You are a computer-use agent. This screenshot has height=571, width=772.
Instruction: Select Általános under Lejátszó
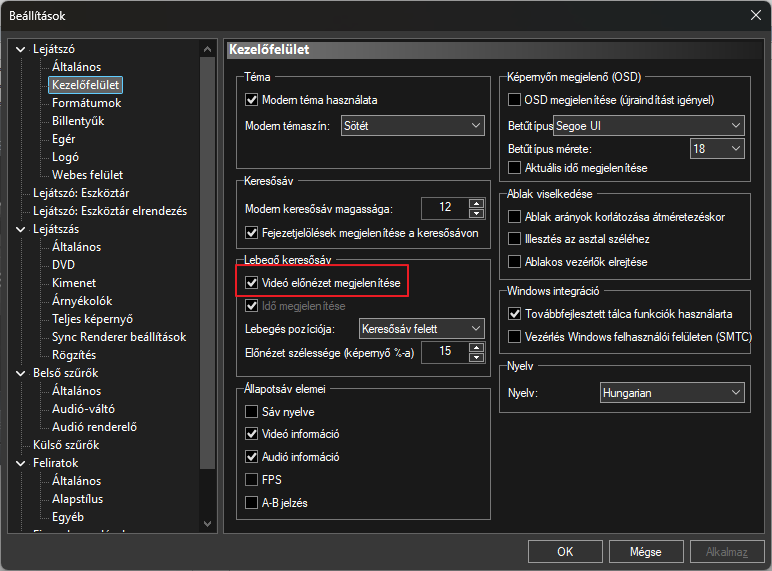click(76, 67)
